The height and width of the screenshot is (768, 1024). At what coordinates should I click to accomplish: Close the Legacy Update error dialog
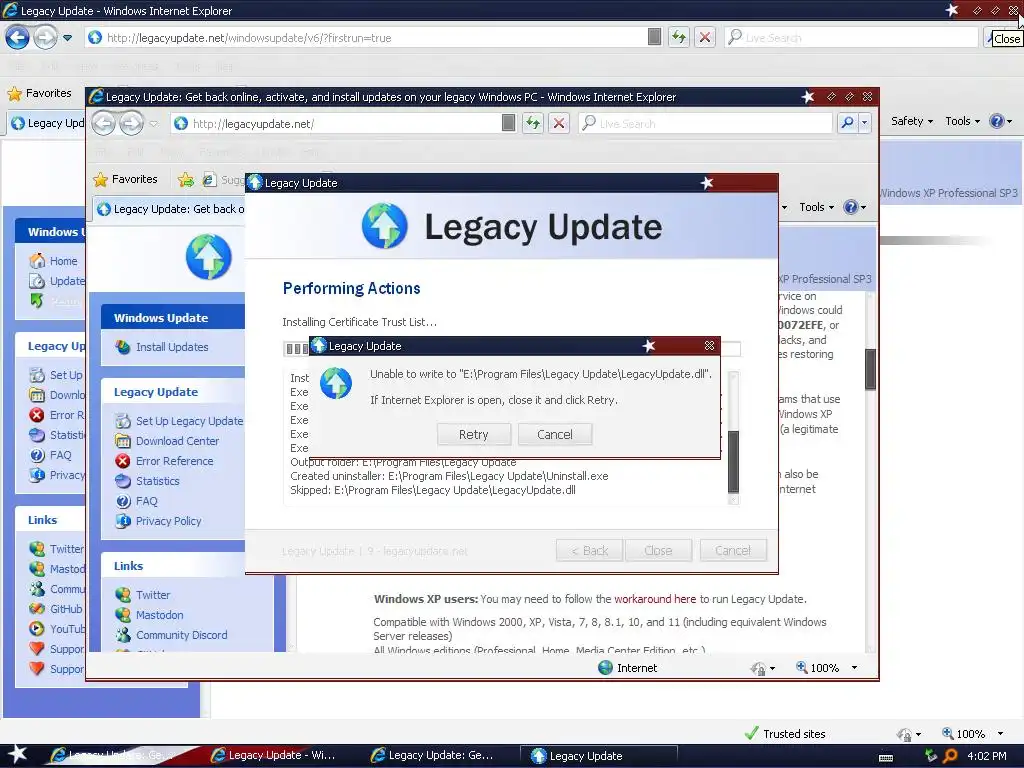pyautogui.click(x=709, y=345)
